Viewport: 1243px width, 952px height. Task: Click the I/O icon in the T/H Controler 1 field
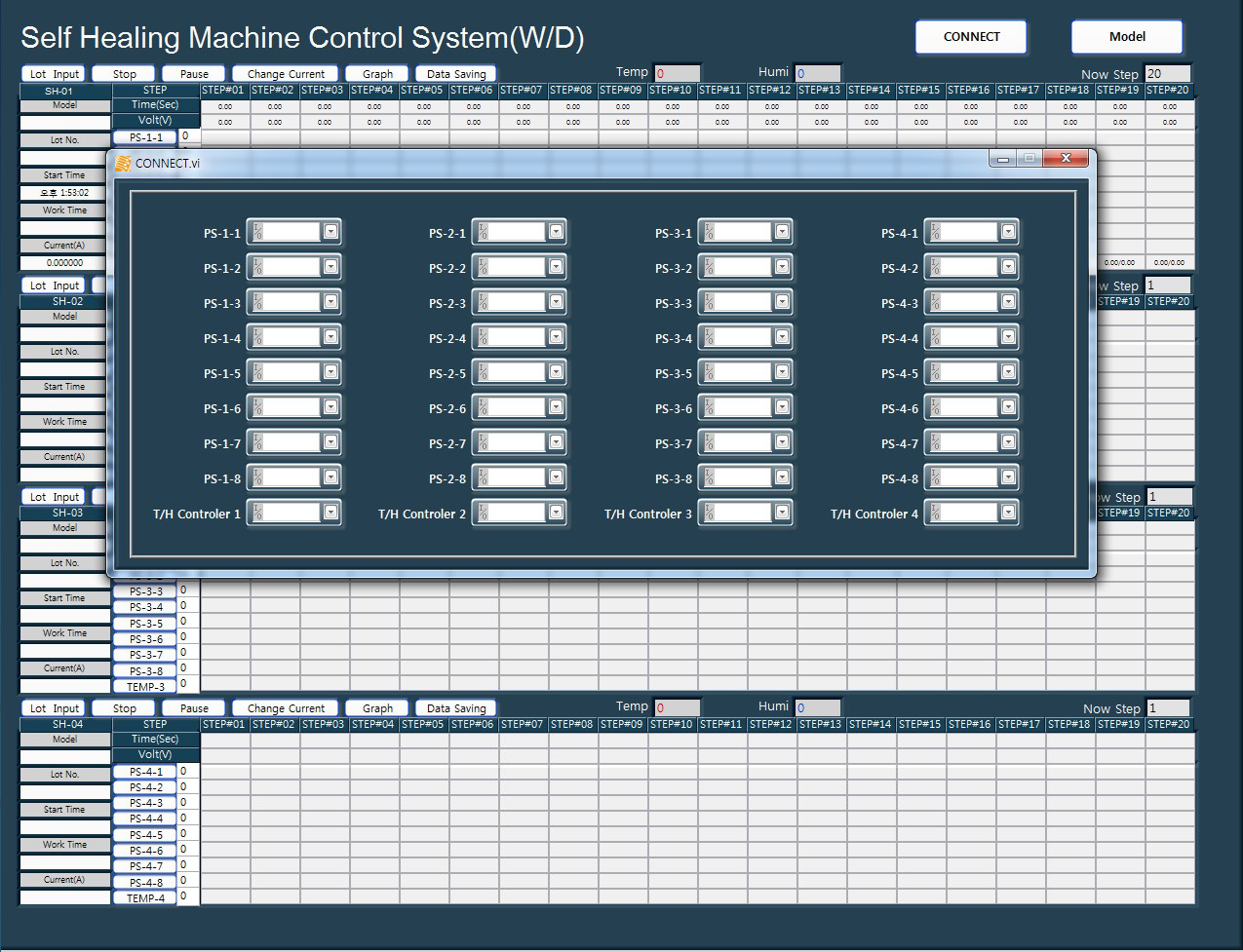point(258,513)
